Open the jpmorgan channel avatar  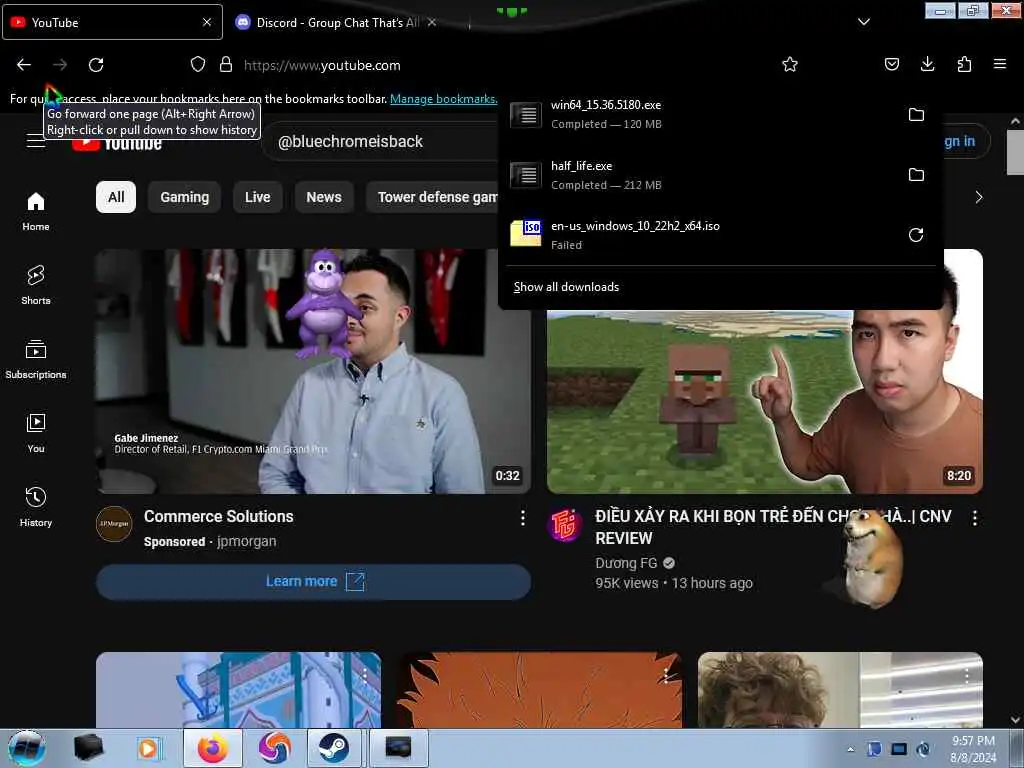pyautogui.click(x=114, y=524)
